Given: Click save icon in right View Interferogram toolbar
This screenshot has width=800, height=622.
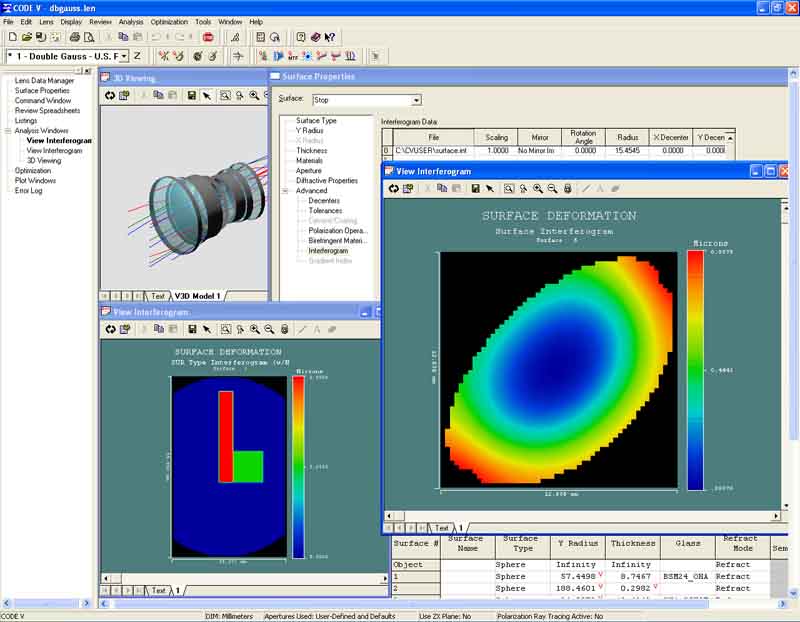Looking at the screenshot, I should 475,188.
